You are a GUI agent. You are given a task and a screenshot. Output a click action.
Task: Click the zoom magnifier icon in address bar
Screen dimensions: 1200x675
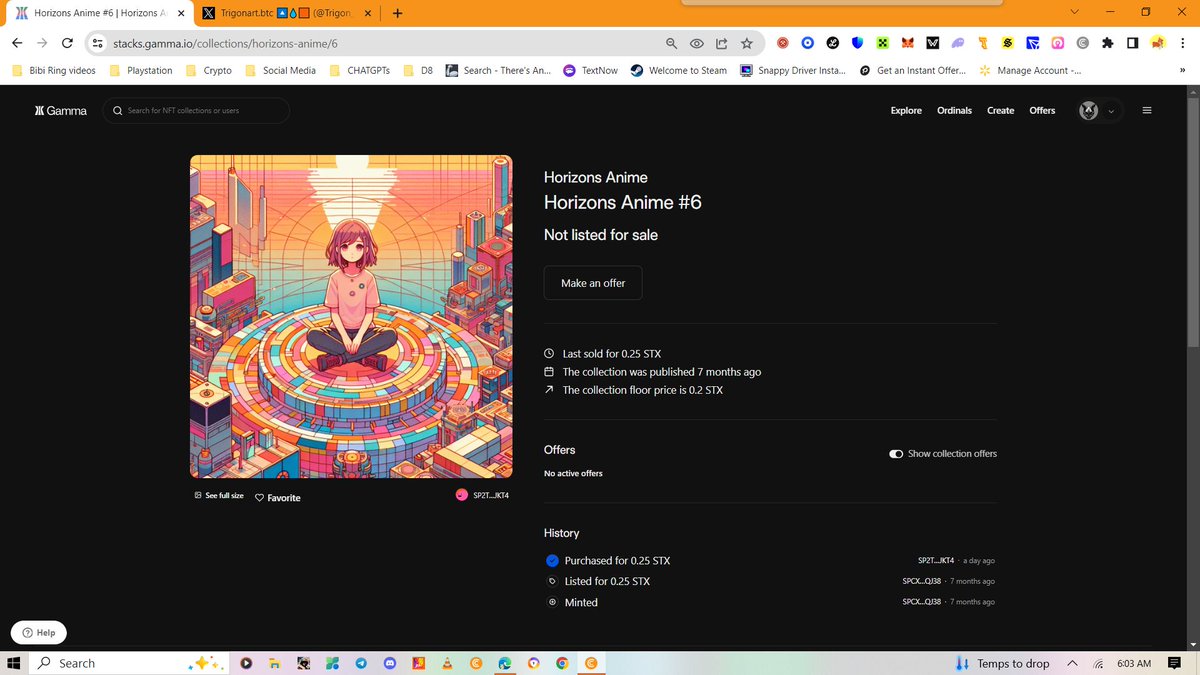673,43
